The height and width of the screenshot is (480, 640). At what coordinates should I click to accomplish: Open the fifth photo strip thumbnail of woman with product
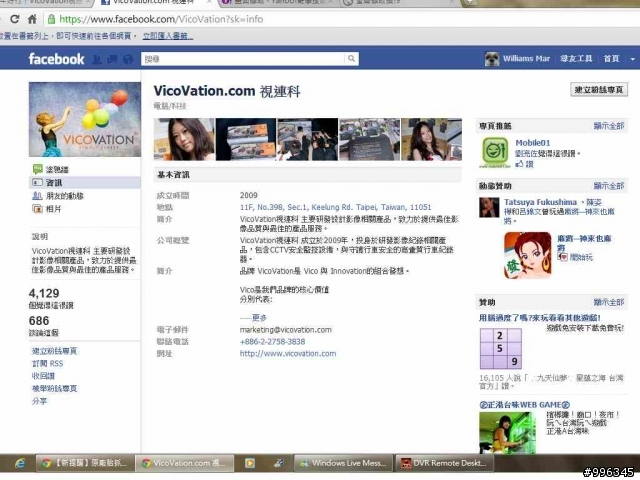(x=431, y=139)
